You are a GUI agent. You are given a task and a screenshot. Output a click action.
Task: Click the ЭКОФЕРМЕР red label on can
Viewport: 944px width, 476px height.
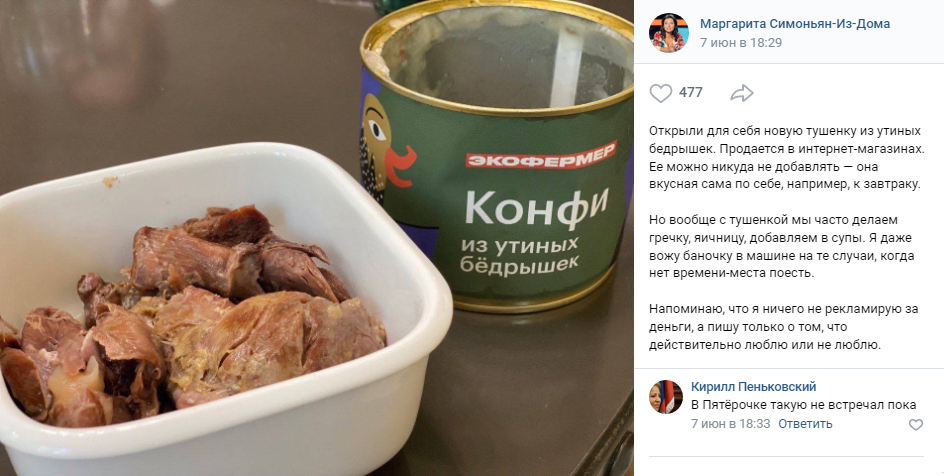tap(541, 155)
